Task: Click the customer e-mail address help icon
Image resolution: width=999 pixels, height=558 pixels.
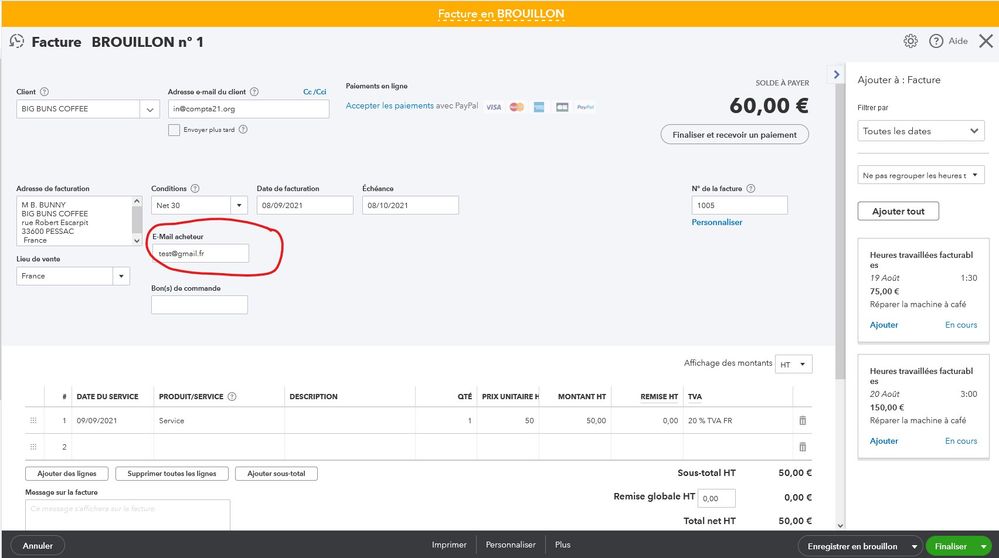Action: (x=254, y=92)
